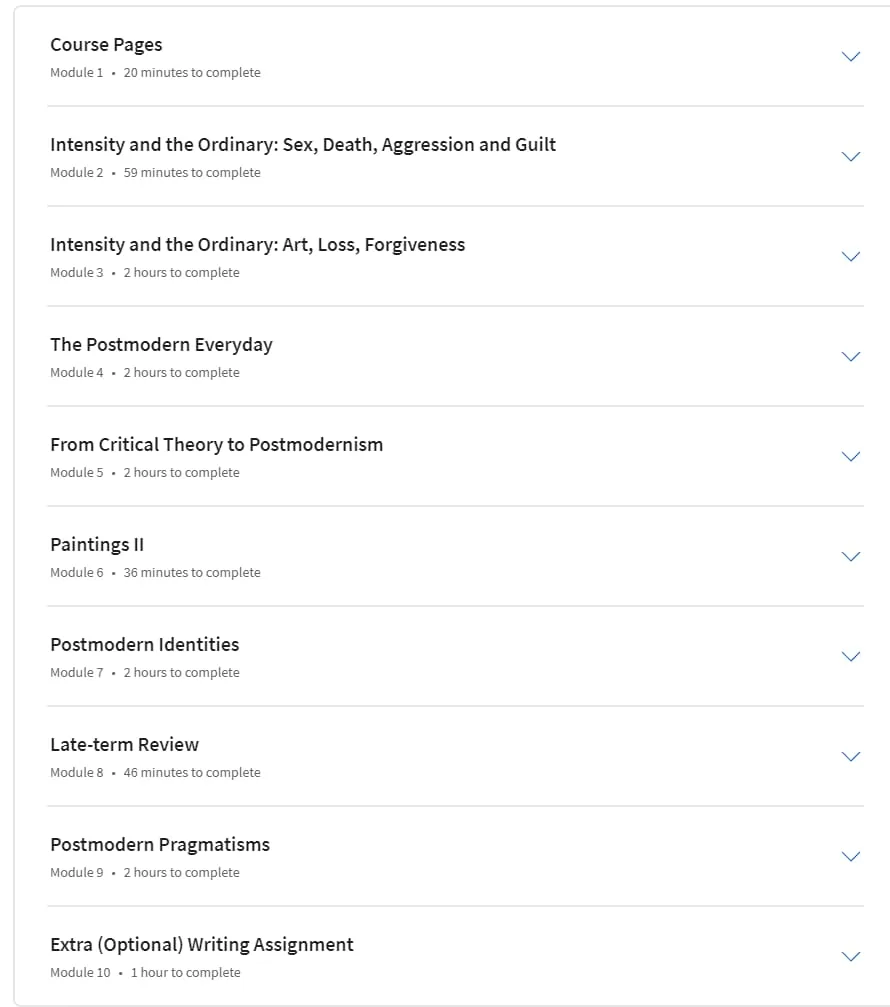The width and height of the screenshot is (890, 1007).
Task: Open the Course Pages title
Action: pos(106,45)
